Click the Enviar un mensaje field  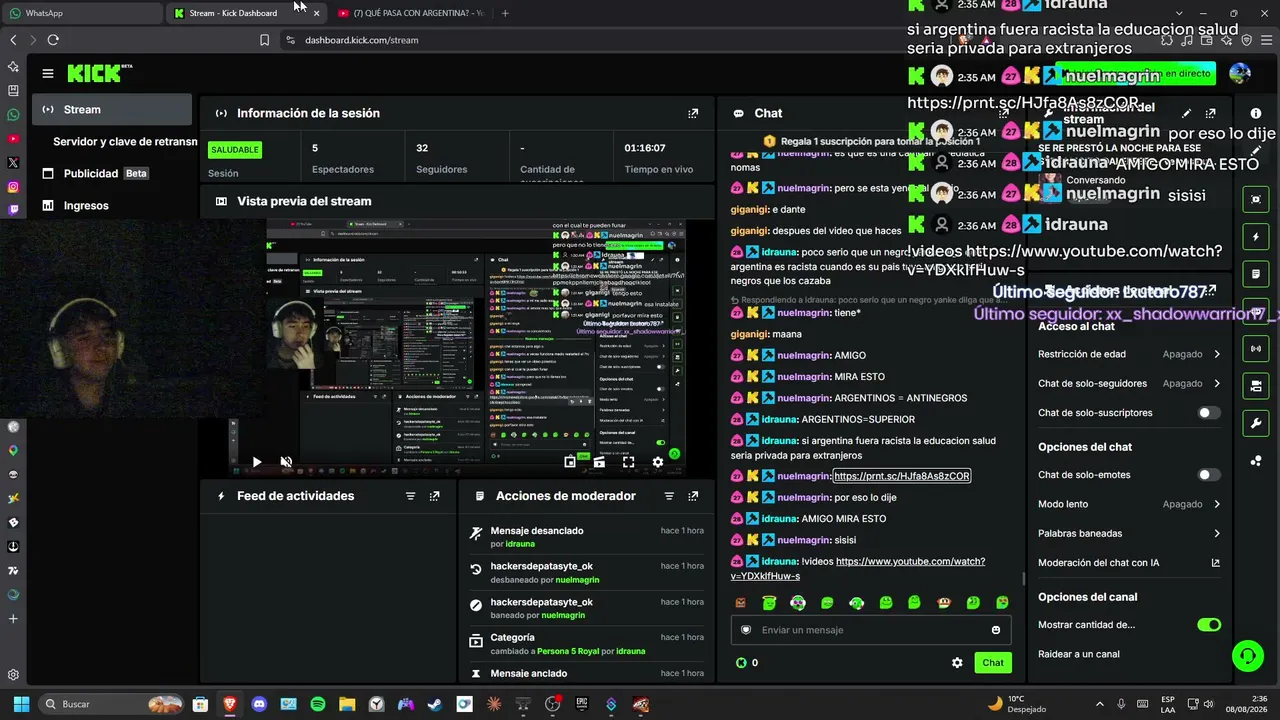(x=871, y=630)
